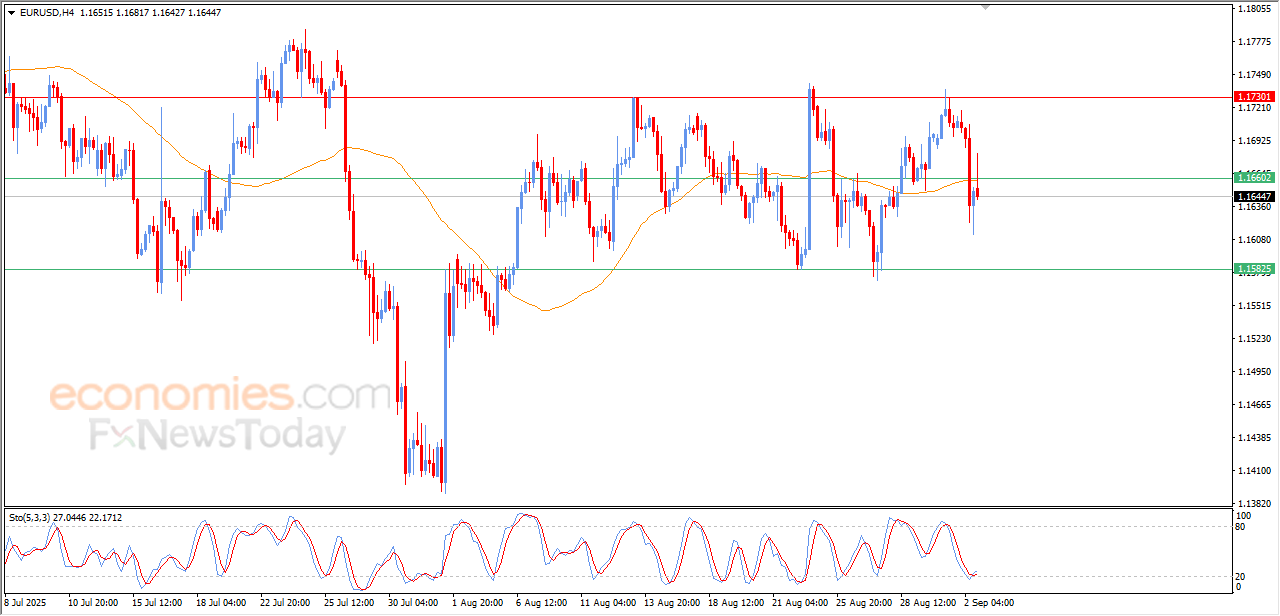Image resolution: width=1280 pixels, height=616 pixels.
Task: Click the 1.18055 price axis value
Action: pyautogui.click(x=1255, y=8)
